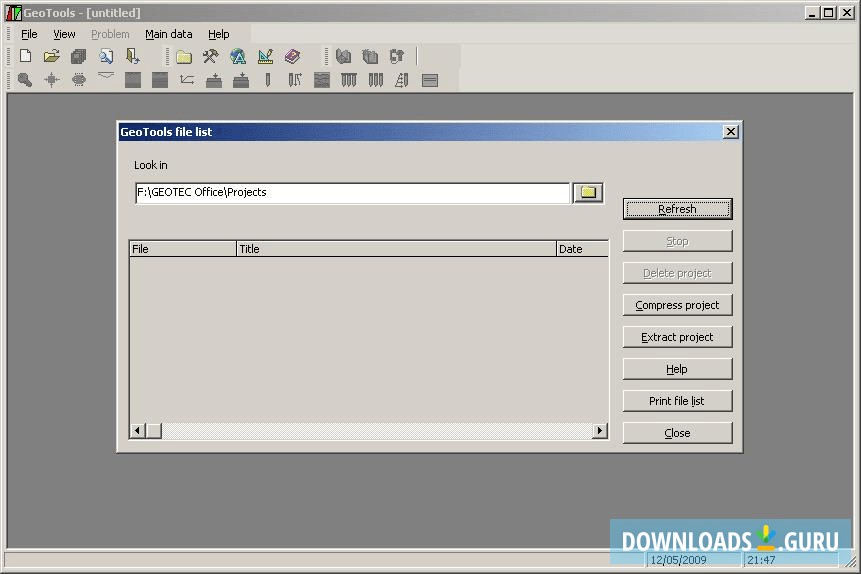Click the exit door icon

[133, 56]
